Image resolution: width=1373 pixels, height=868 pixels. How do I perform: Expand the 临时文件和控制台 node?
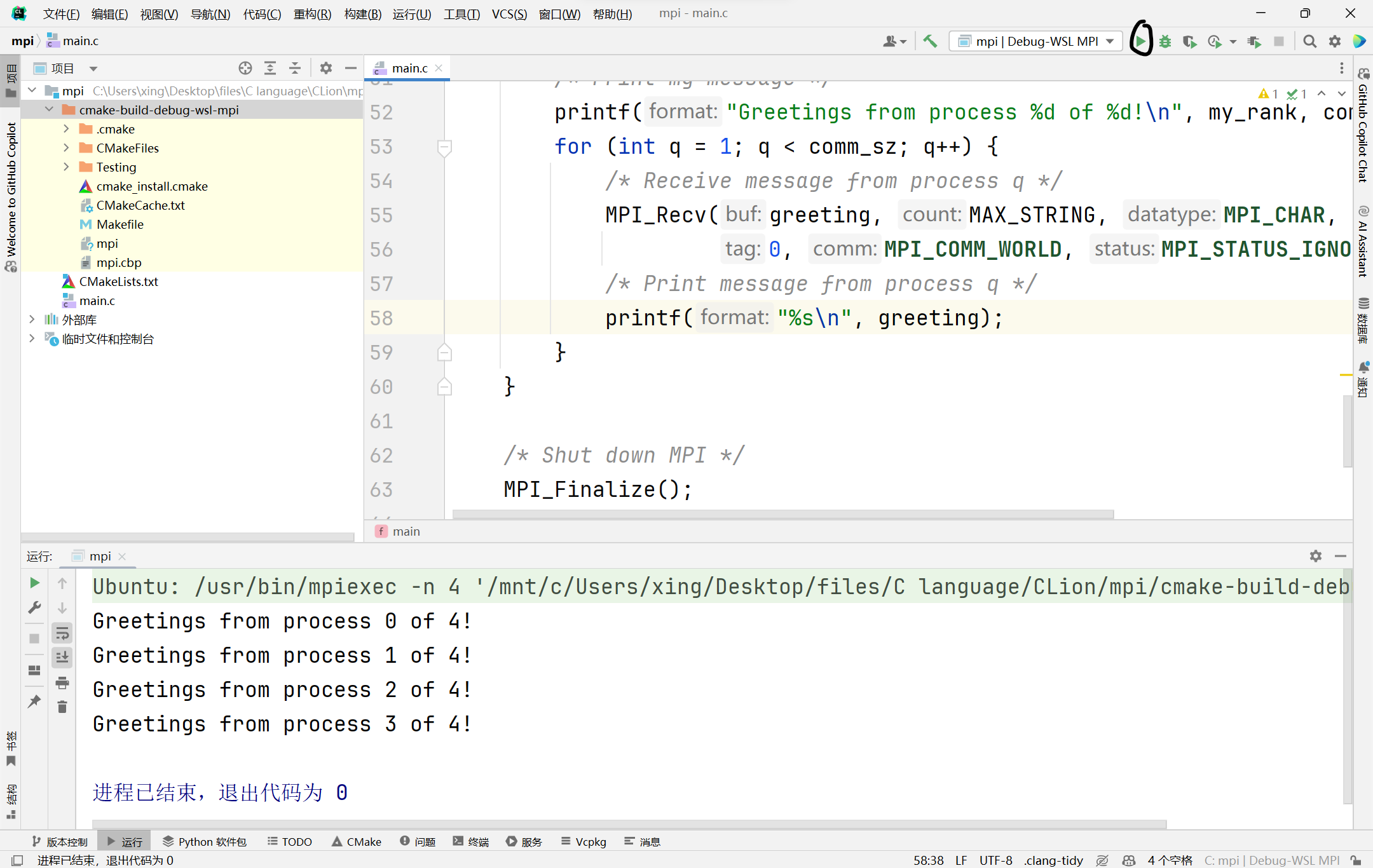[x=32, y=339]
